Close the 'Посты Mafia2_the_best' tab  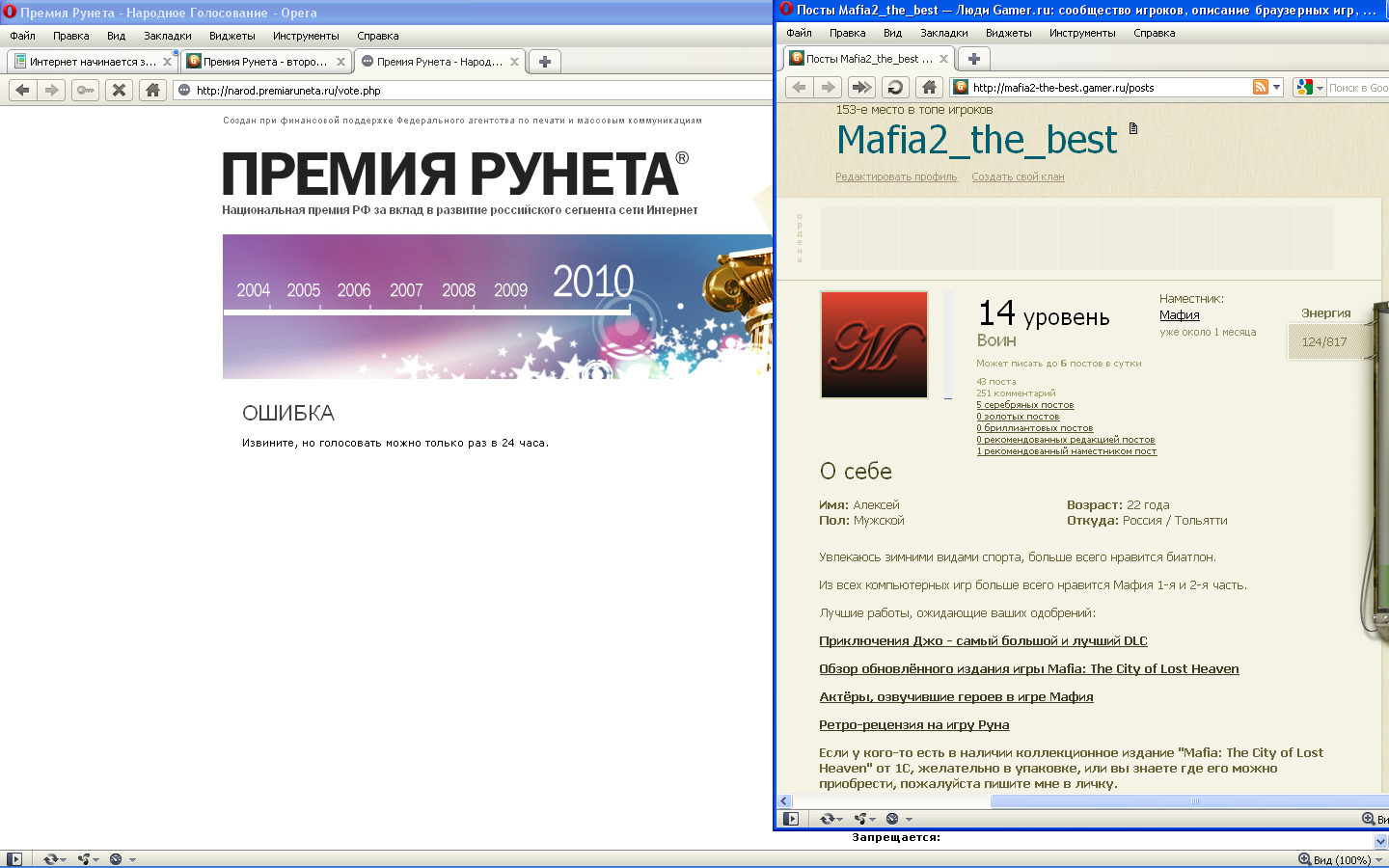943,59
